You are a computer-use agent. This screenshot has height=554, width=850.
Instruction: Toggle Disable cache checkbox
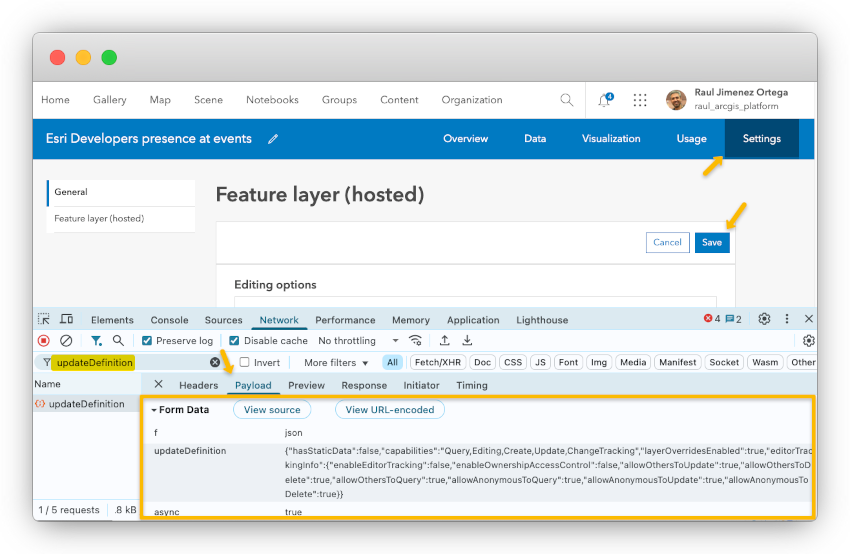[x=234, y=340]
